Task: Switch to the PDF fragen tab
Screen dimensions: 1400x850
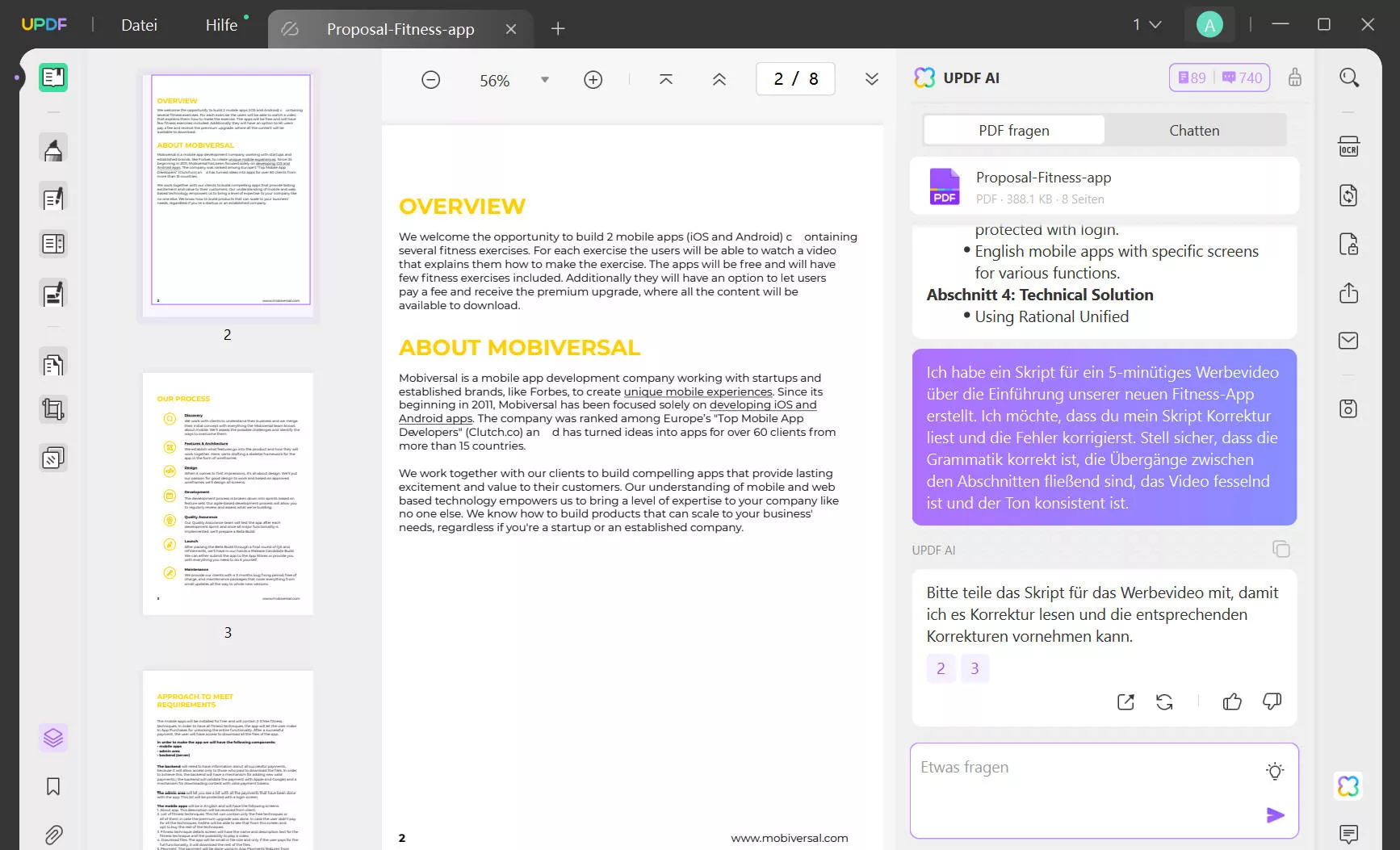Action: [1014, 130]
